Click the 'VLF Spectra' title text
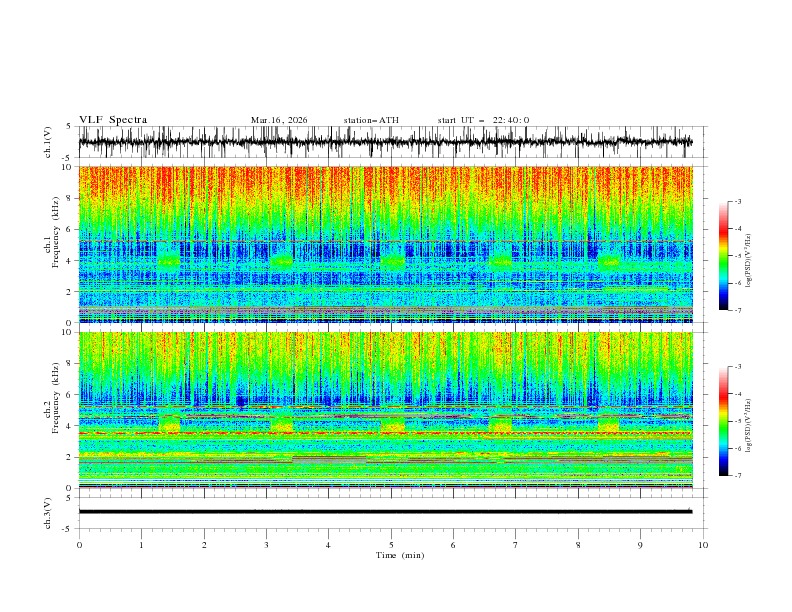Viewport: 792px width, 612px height. point(113,120)
